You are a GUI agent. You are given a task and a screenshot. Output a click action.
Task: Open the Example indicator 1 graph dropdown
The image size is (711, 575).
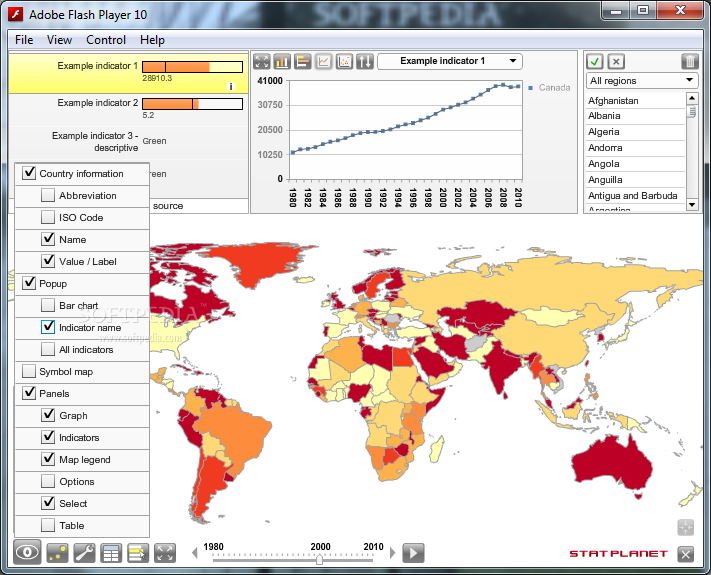pyautogui.click(x=450, y=61)
